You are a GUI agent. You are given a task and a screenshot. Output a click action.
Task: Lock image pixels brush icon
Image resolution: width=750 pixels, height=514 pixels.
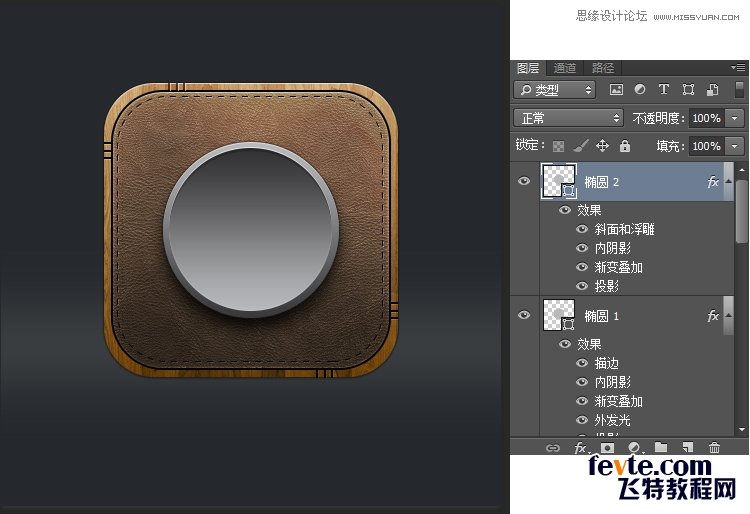581,146
